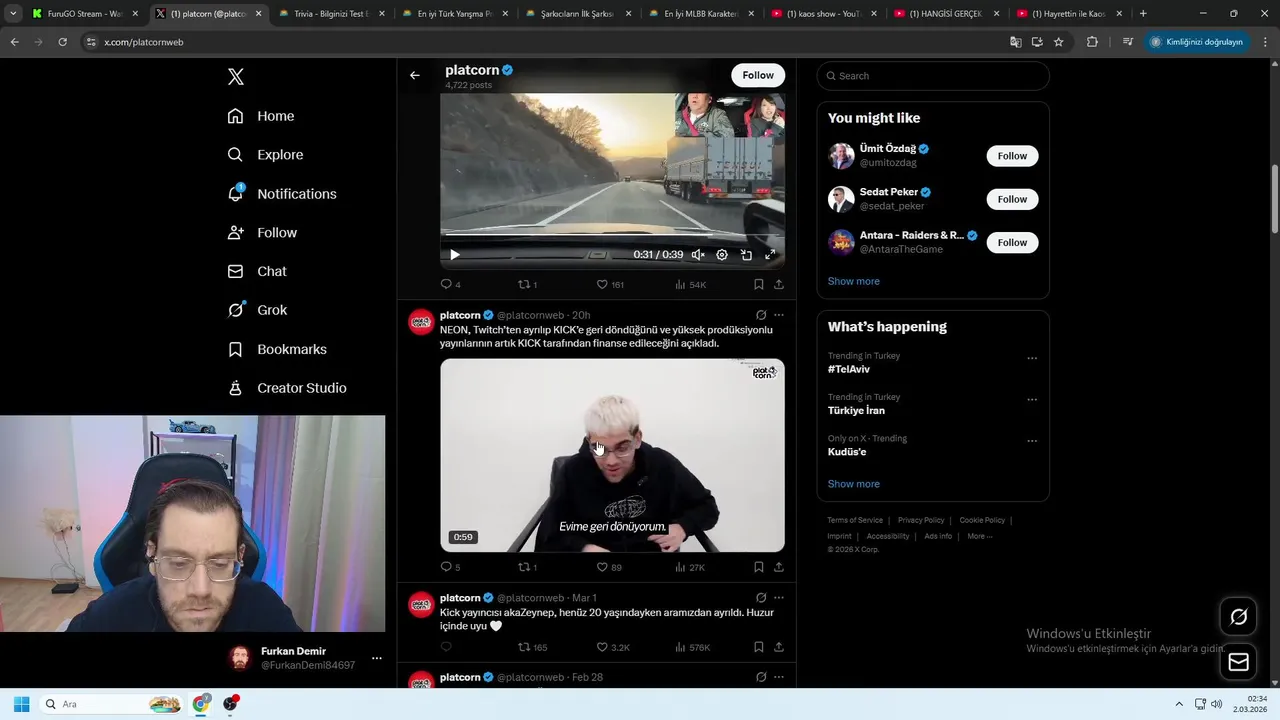Show more under What's happening
The width and height of the screenshot is (1280, 720).
[854, 484]
